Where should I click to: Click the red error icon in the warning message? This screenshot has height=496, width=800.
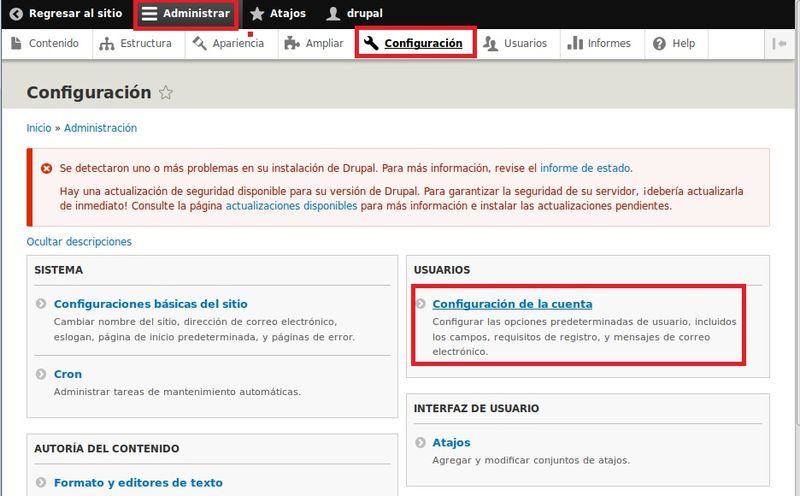[46, 168]
